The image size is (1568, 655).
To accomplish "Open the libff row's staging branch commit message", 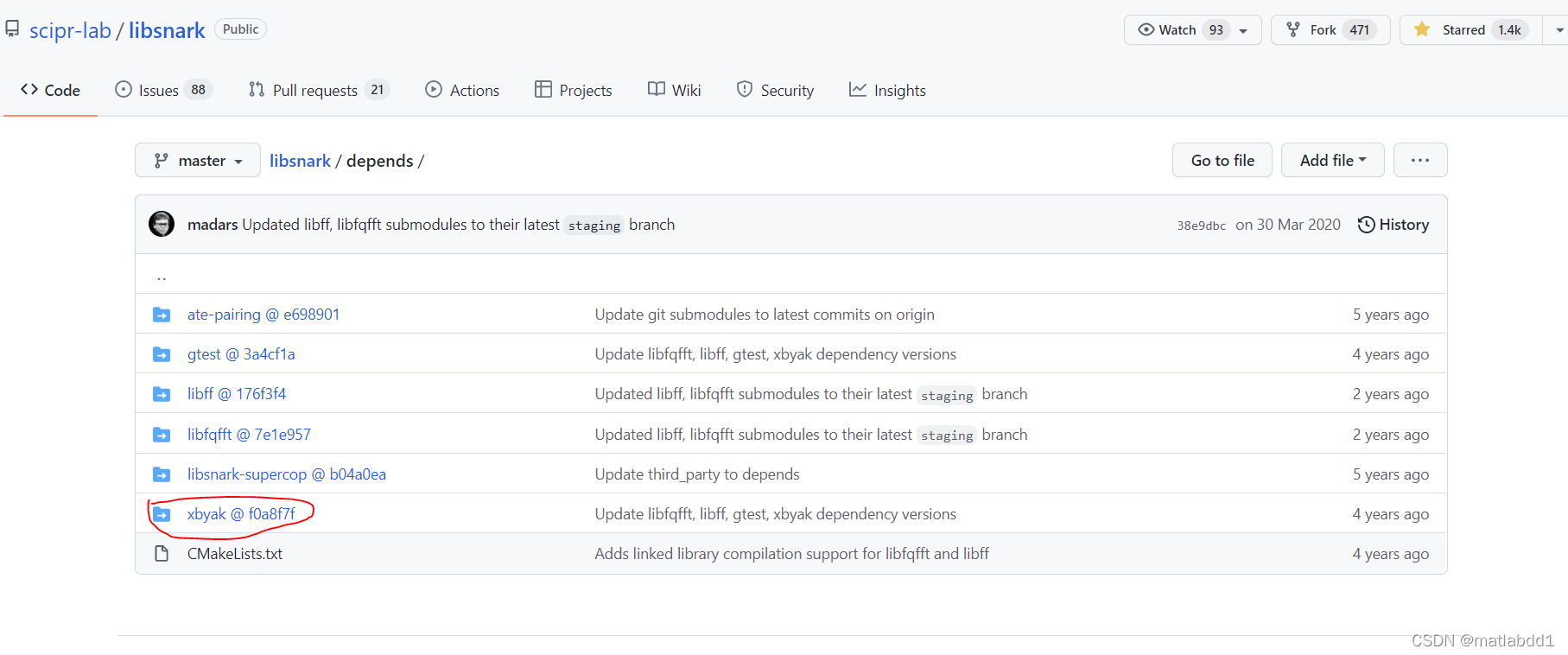I will pos(811,394).
